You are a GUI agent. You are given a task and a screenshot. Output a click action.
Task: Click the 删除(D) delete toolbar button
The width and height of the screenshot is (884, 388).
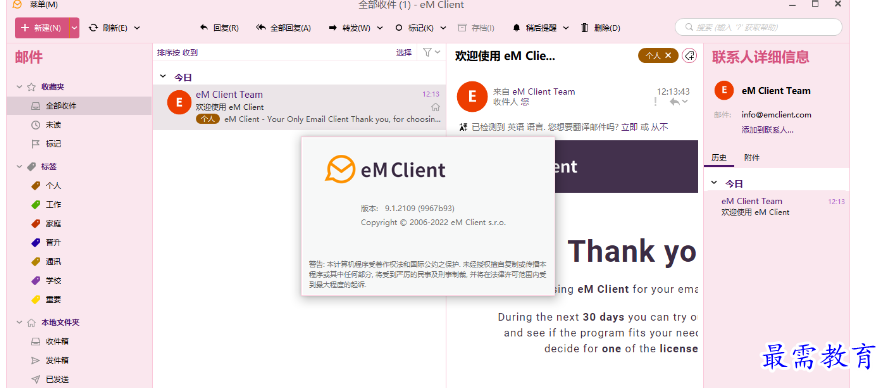(x=600, y=28)
